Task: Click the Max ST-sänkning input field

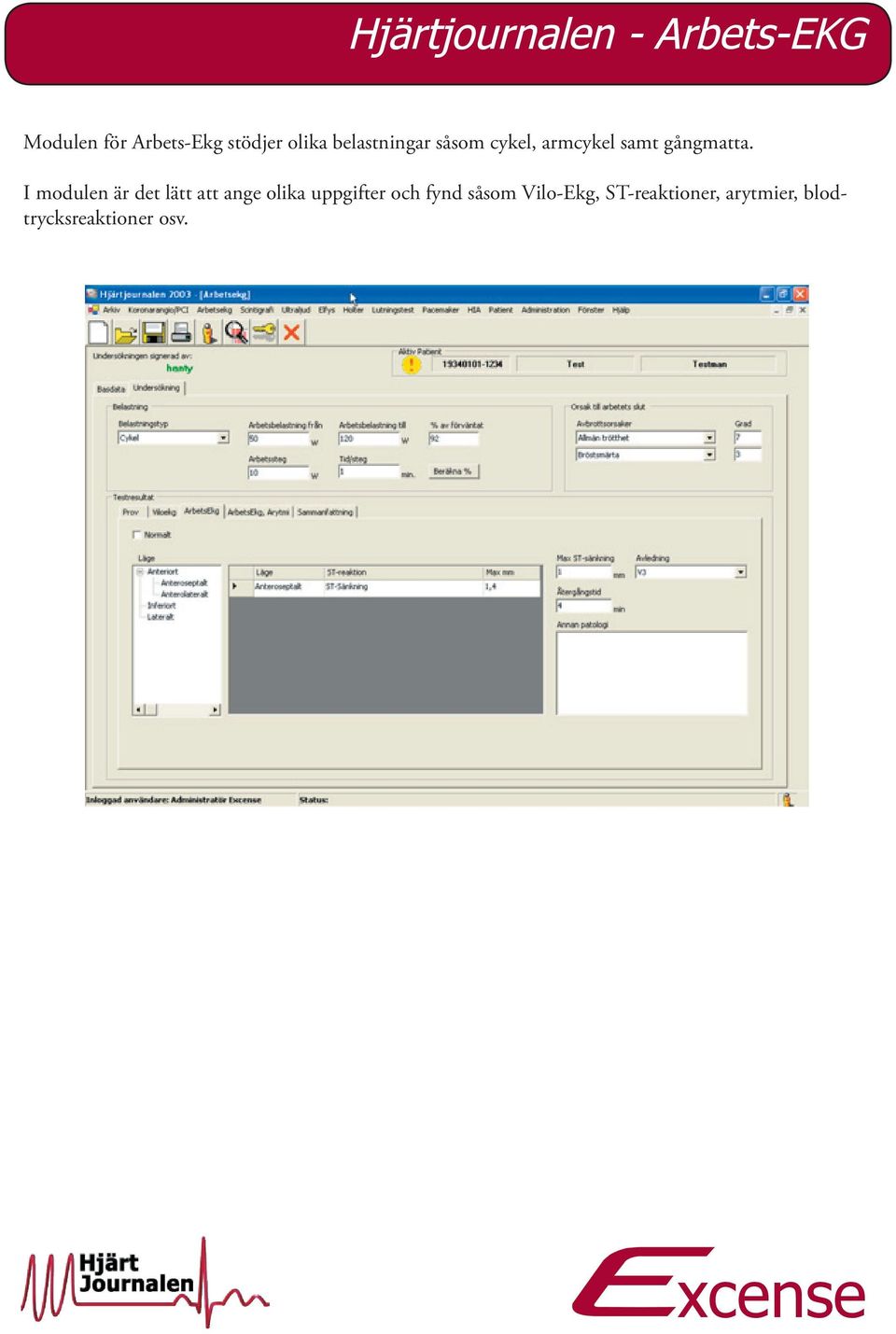Action: click(x=583, y=572)
